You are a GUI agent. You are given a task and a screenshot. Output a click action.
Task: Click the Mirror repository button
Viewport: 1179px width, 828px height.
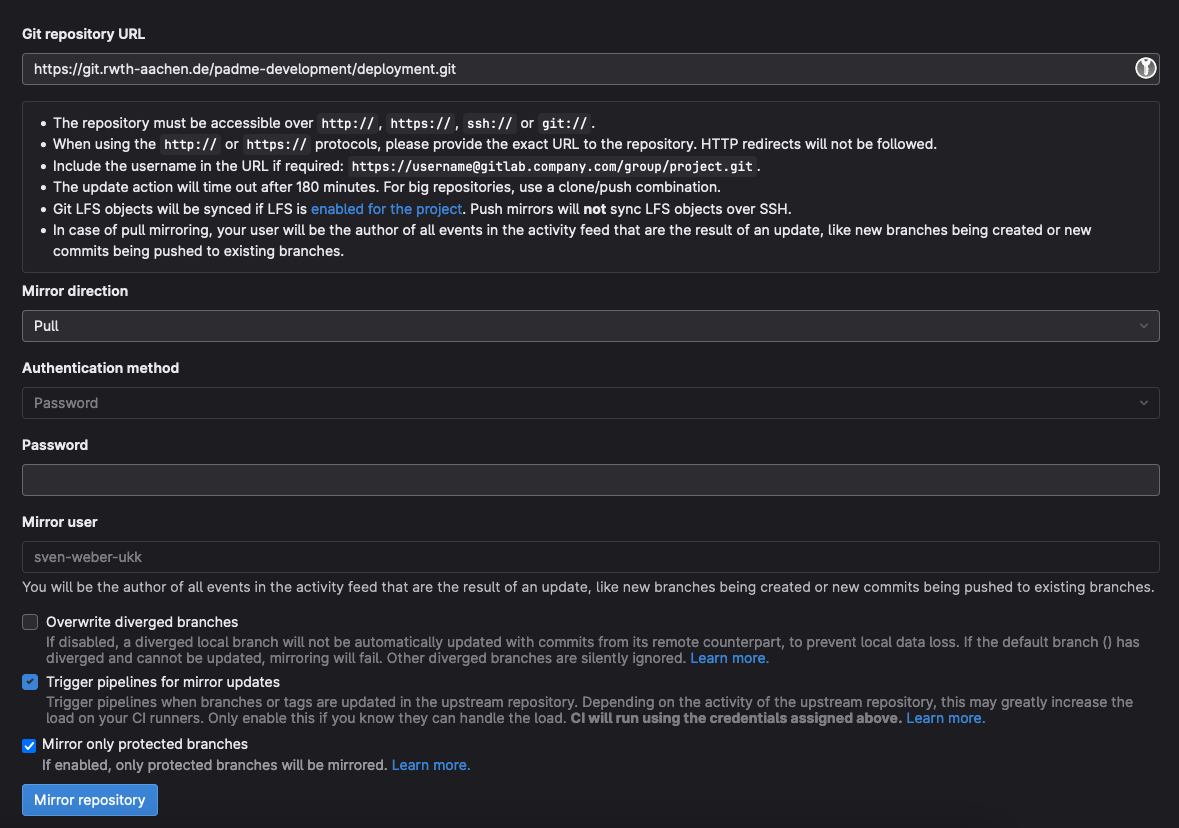click(x=89, y=800)
